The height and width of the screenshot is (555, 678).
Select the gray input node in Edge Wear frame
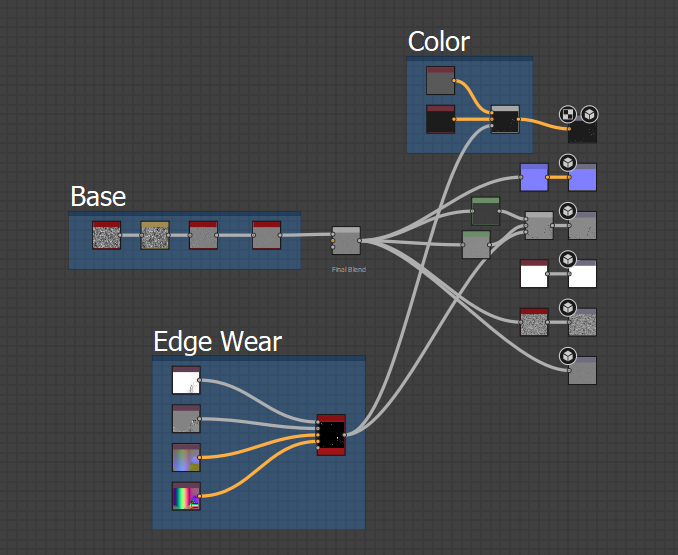pyautogui.click(x=186, y=419)
